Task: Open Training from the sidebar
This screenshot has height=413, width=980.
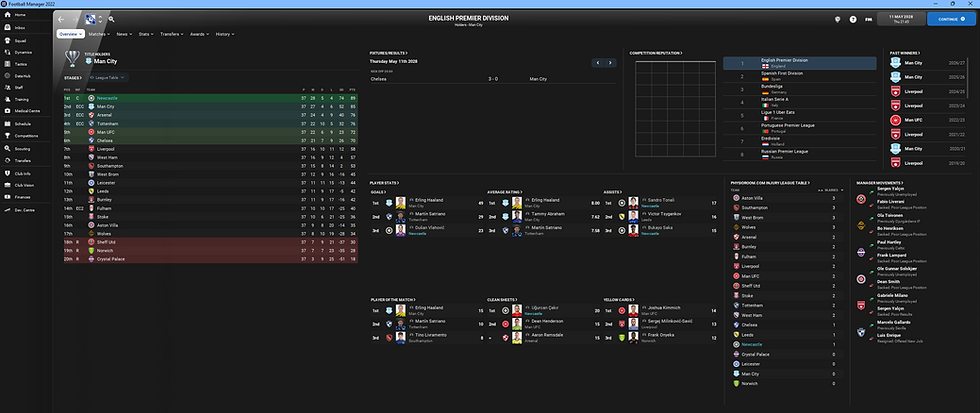Action: 19,99
